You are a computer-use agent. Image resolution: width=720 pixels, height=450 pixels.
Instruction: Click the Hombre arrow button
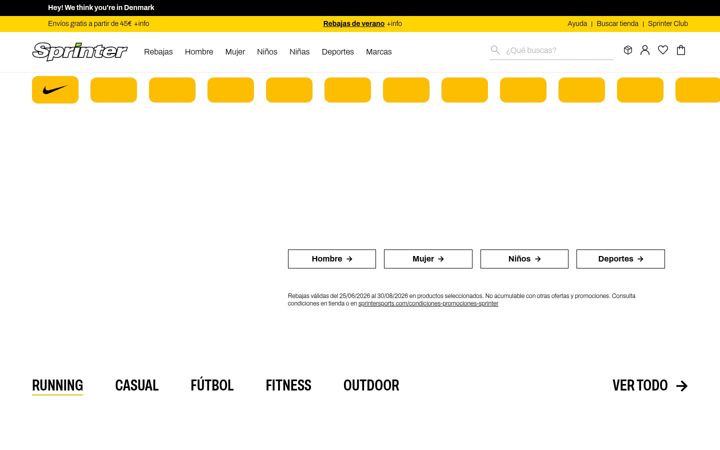pos(332,259)
